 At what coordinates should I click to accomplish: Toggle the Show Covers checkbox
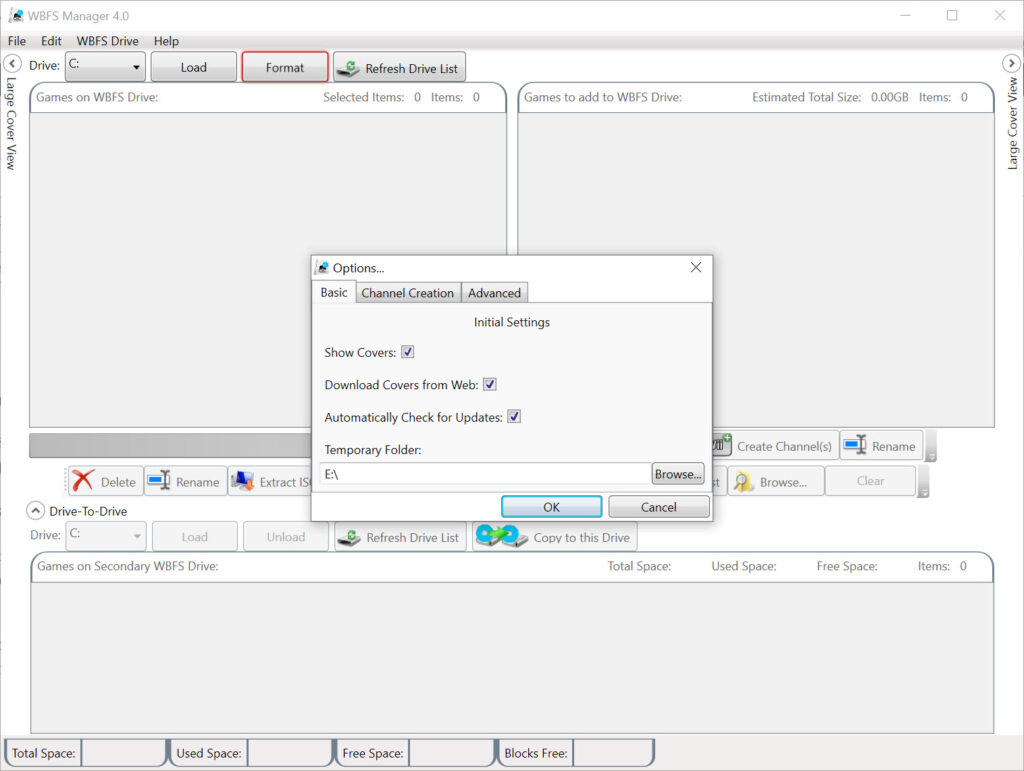(408, 352)
